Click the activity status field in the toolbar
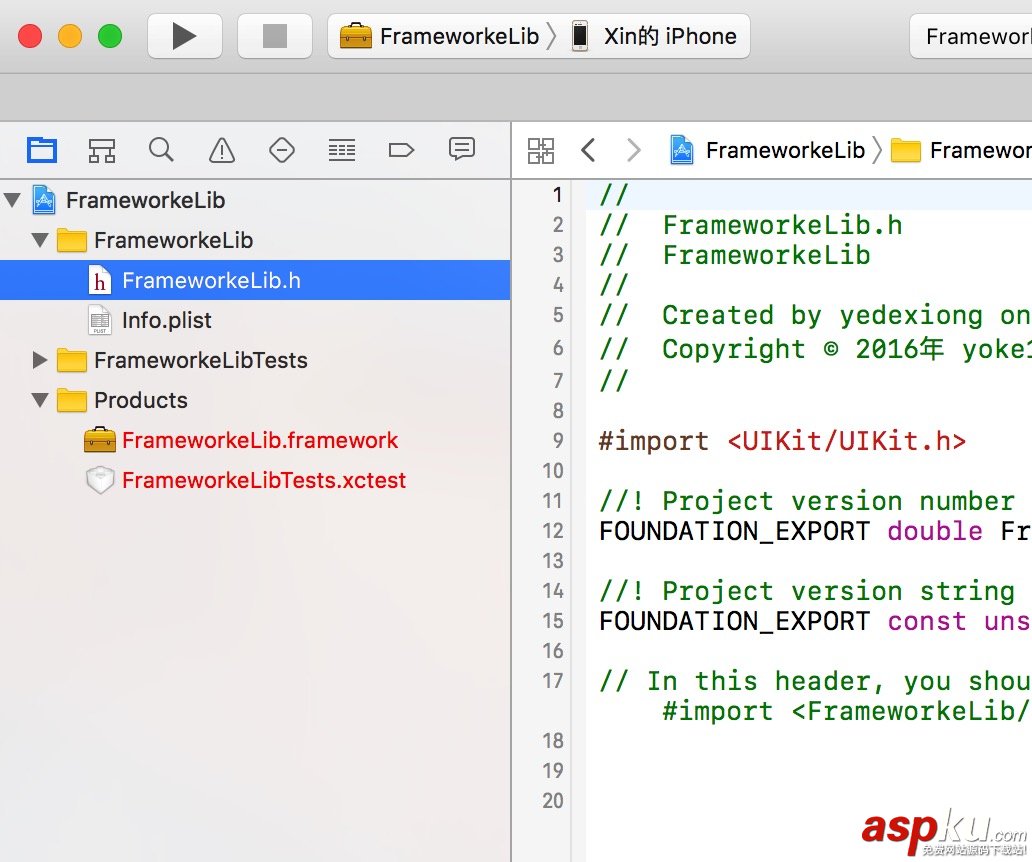 tap(971, 36)
